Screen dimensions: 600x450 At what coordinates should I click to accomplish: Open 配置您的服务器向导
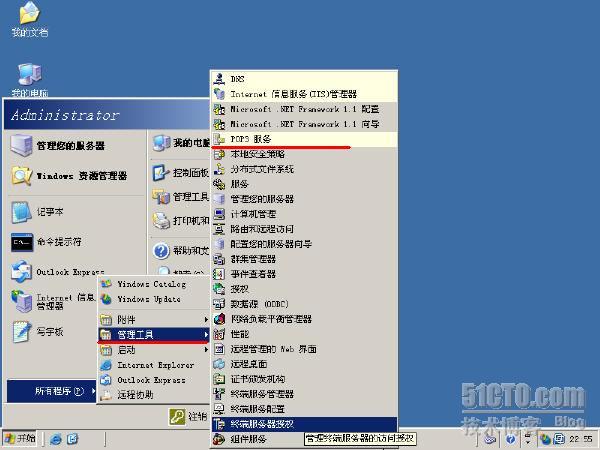coord(304,244)
